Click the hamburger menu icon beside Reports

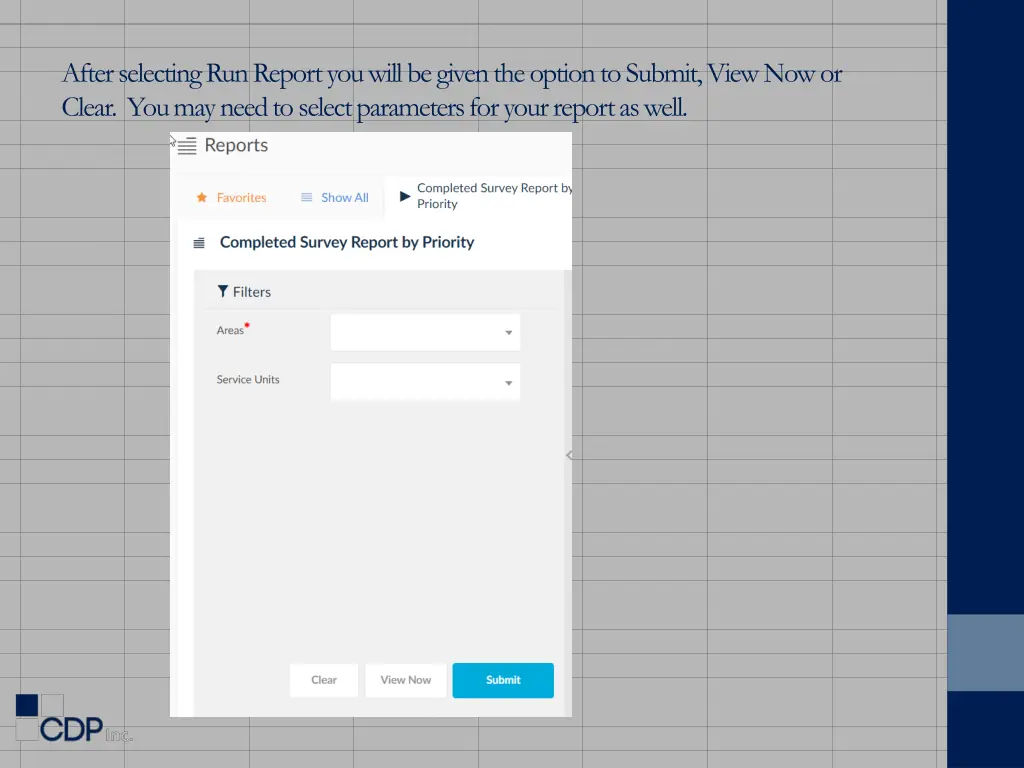[x=186, y=145]
